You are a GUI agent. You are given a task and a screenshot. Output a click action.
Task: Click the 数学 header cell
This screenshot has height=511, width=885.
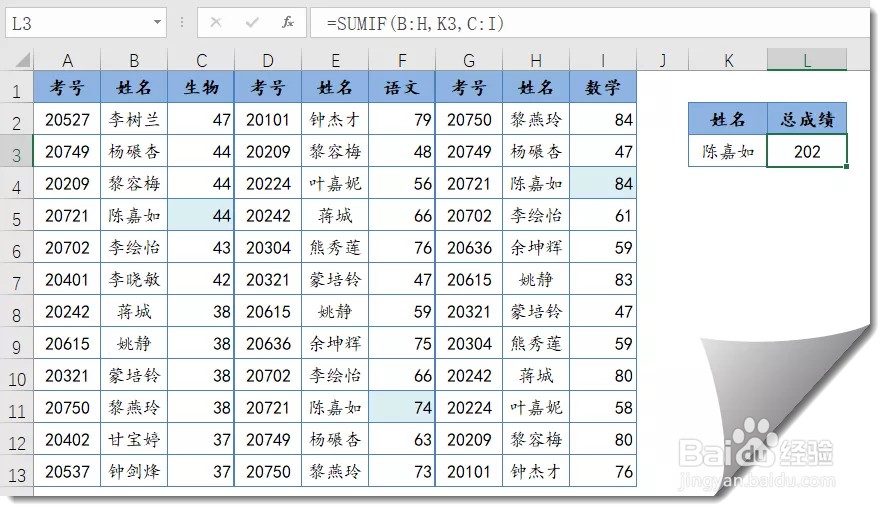(603, 87)
